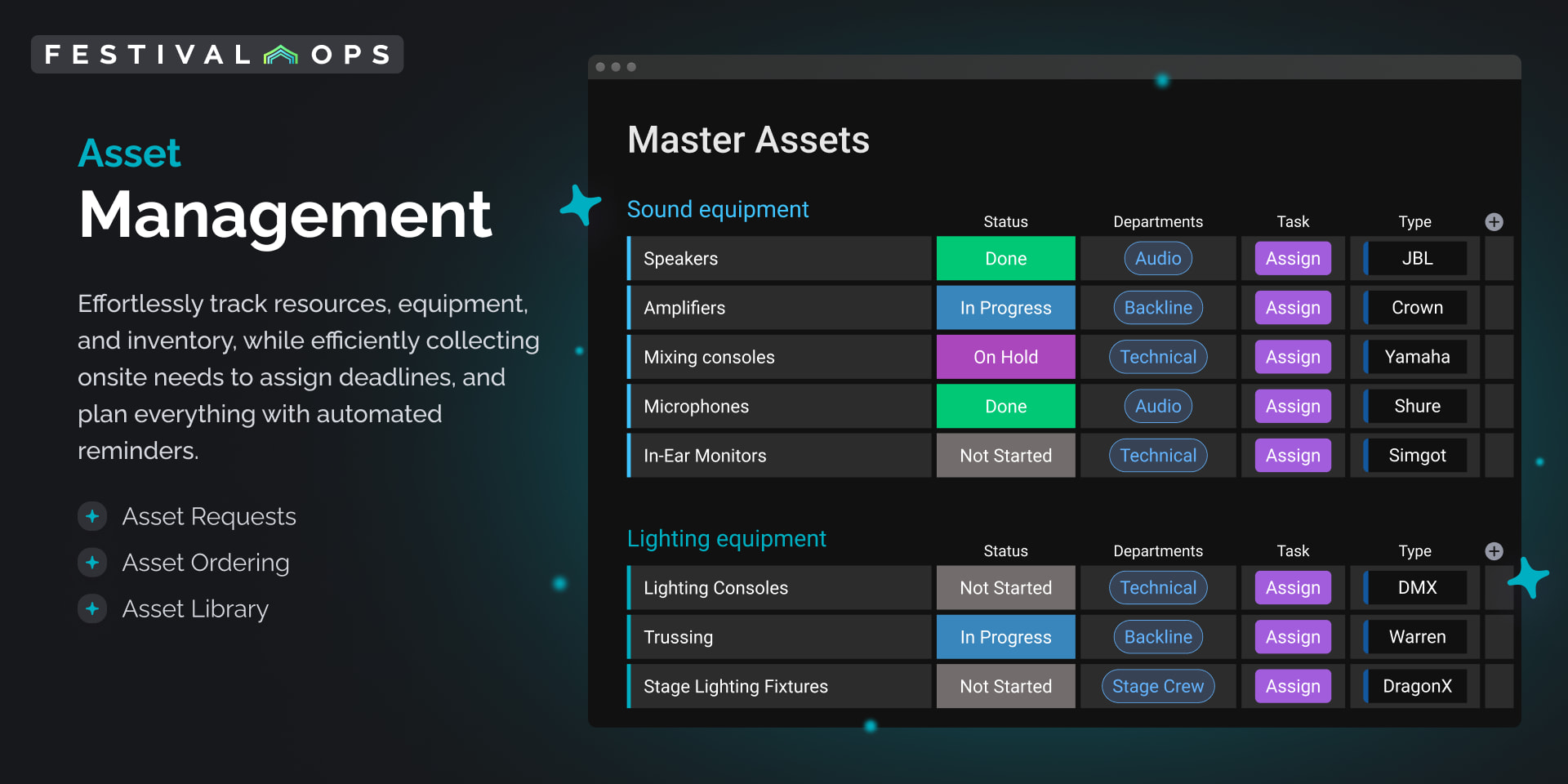Open the Trussing asset row
The width and height of the screenshot is (1568, 784).
(x=779, y=637)
